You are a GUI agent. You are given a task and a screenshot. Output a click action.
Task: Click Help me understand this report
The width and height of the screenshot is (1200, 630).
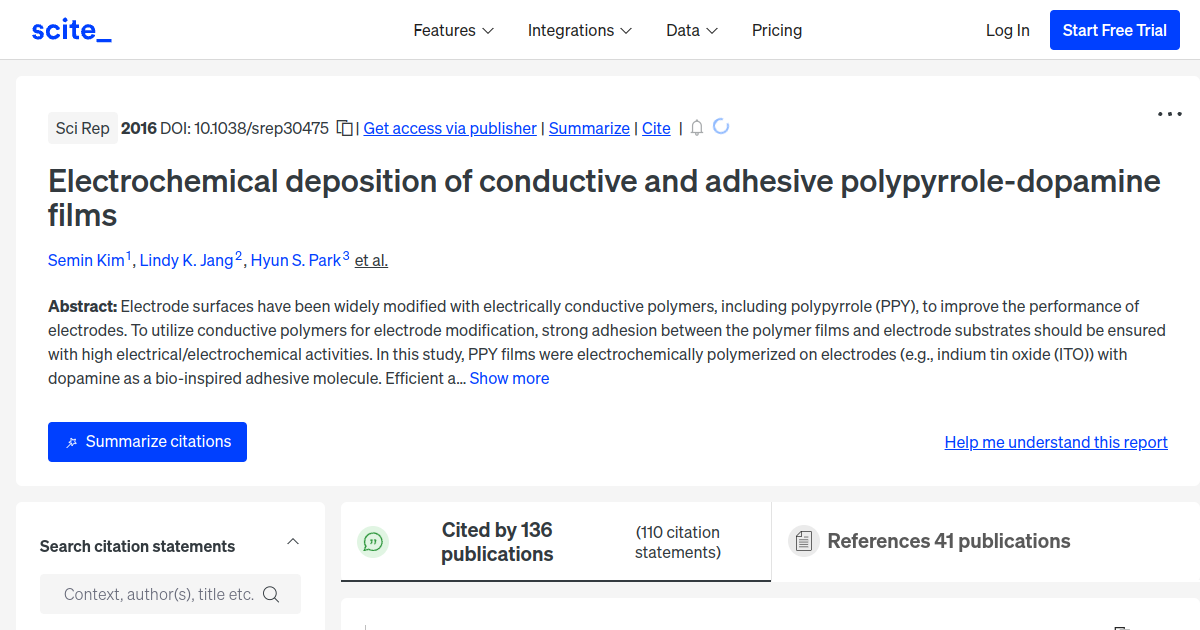(1055, 441)
